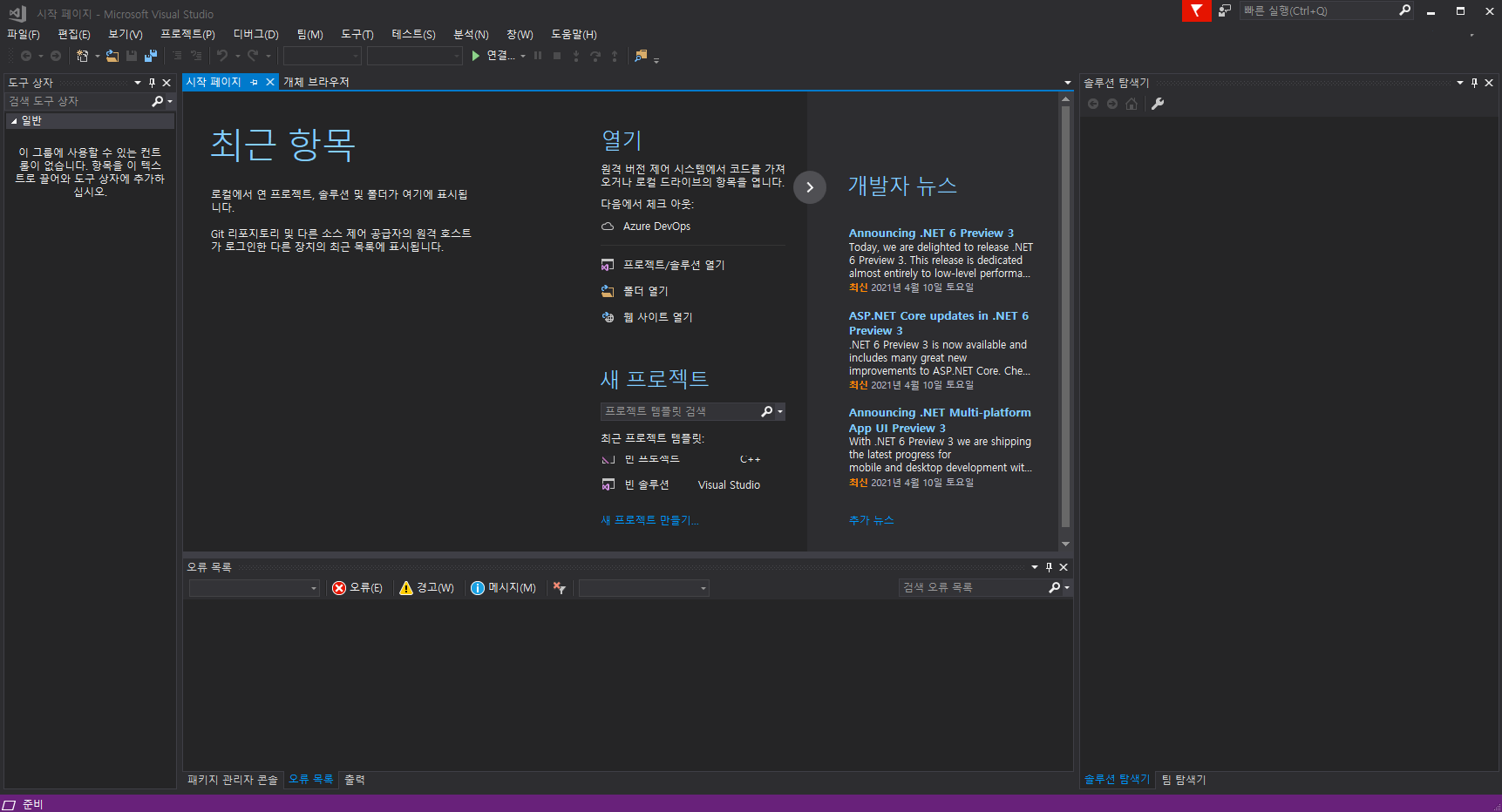Toggle the pin on the 시작 페이지 tab
The width and height of the screenshot is (1502, 812).
coord(254,82)
